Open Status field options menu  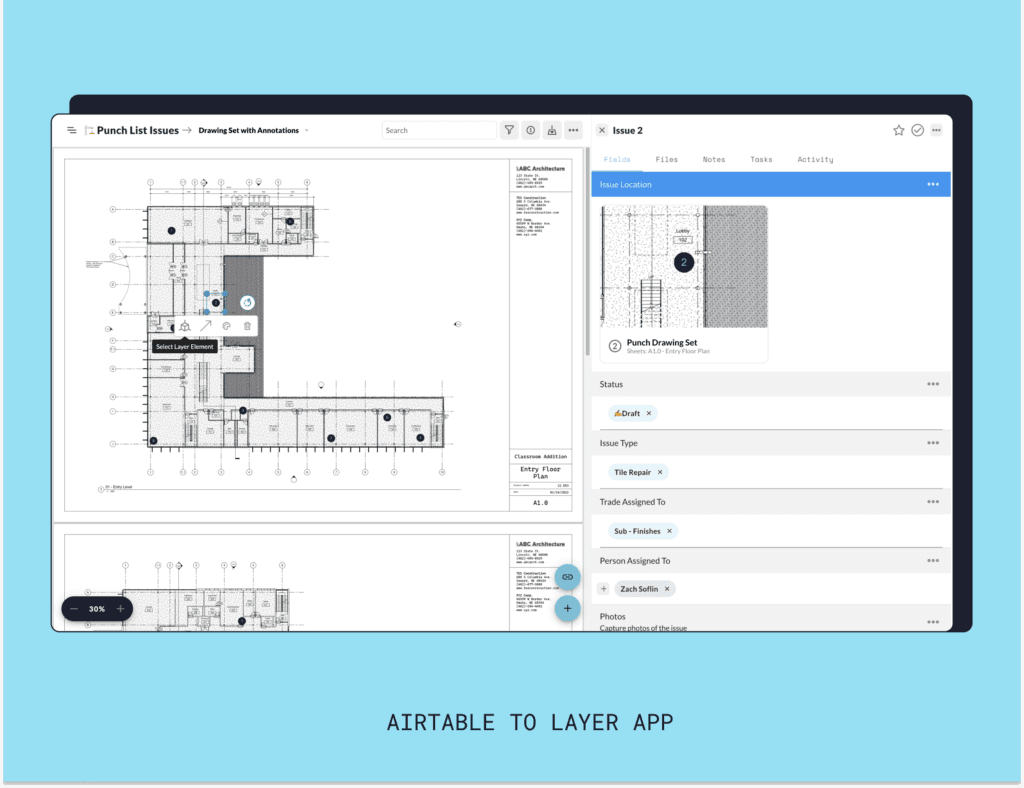coord(933,385)
